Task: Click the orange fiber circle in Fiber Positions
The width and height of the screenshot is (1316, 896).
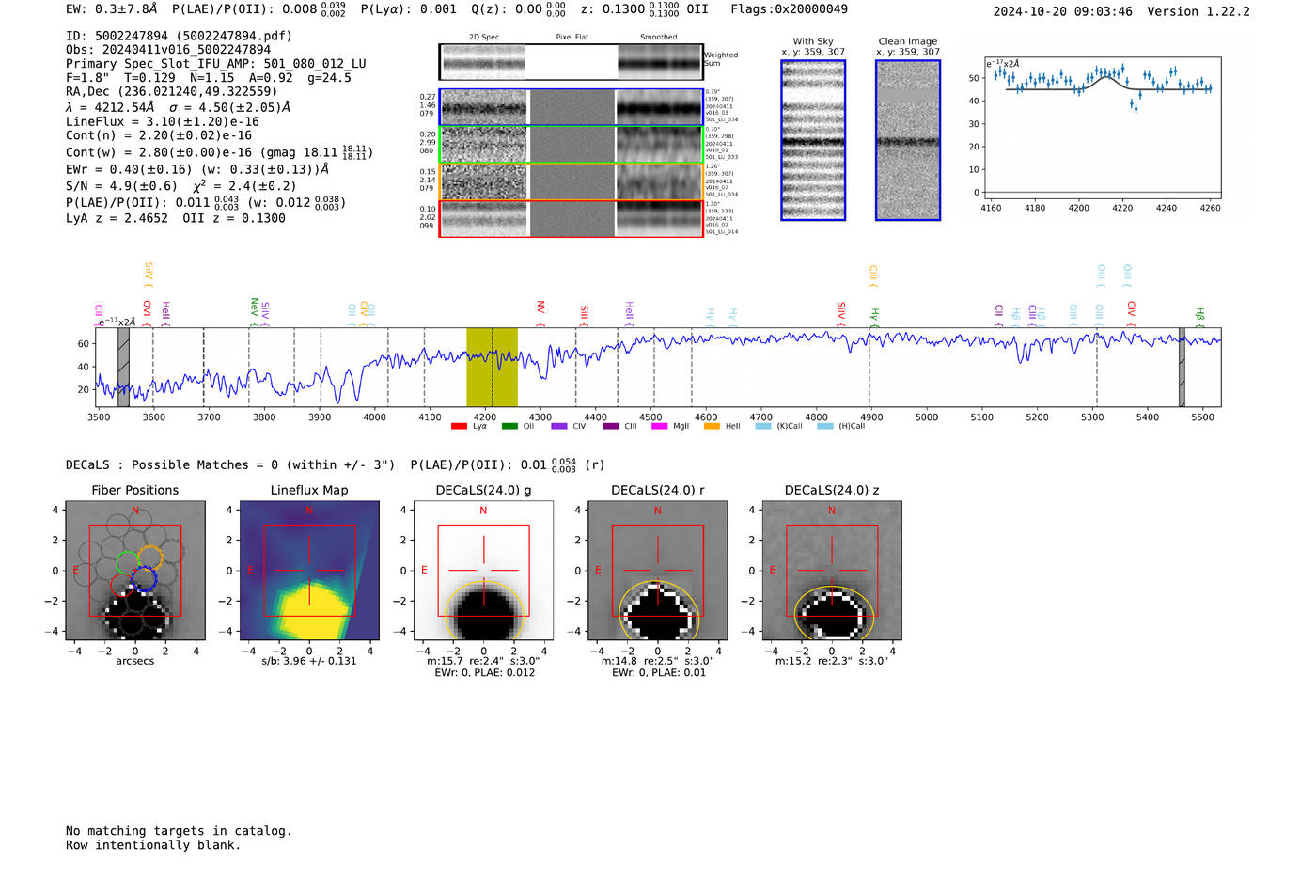Action: click(x=150, y=558)
